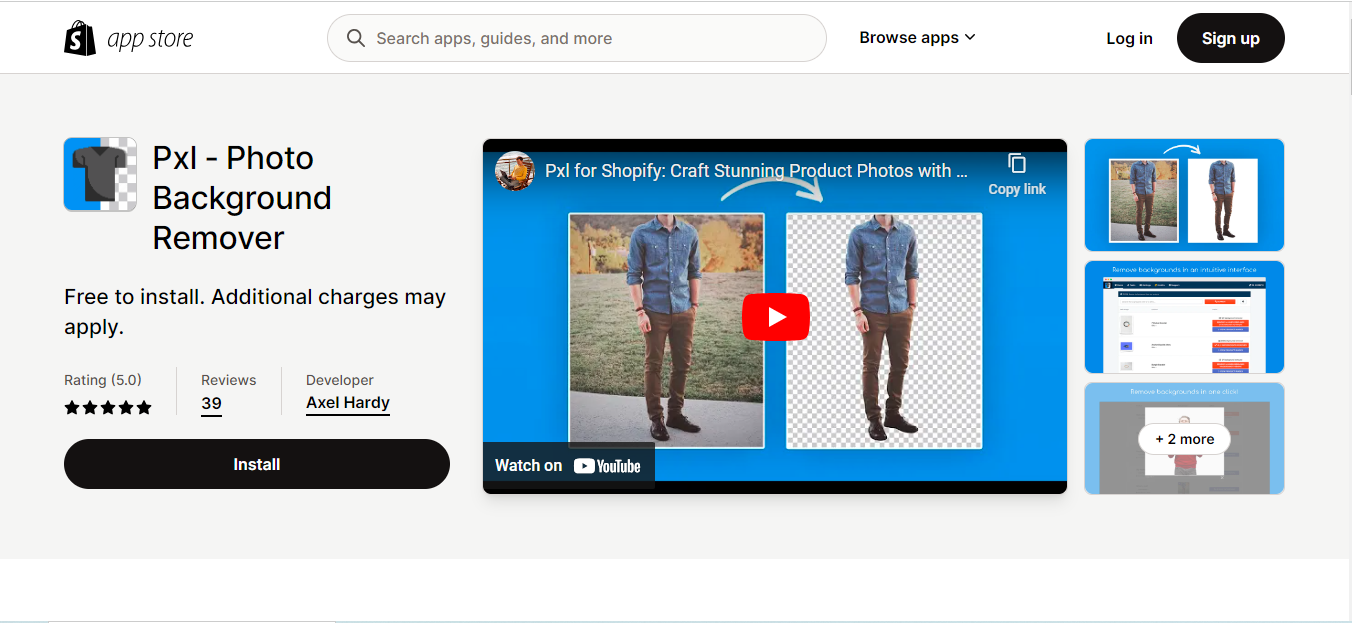Click the Install button

click(x=257, y=464)
